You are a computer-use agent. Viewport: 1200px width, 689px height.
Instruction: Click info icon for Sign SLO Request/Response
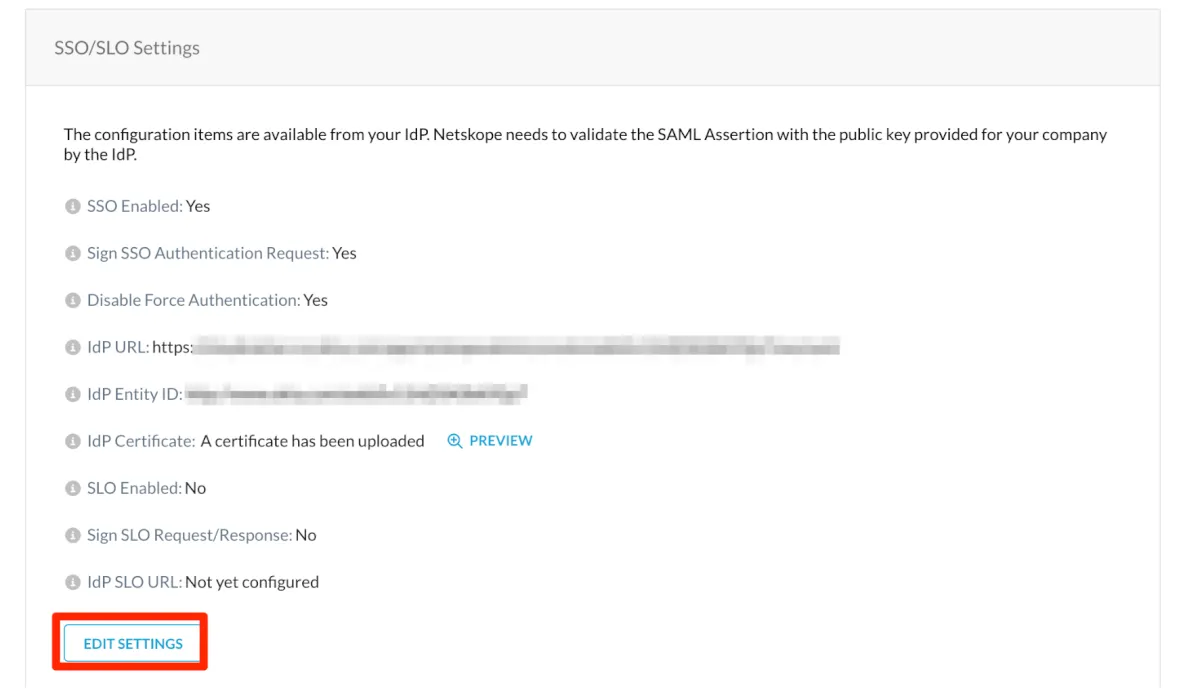pos(72,536)
